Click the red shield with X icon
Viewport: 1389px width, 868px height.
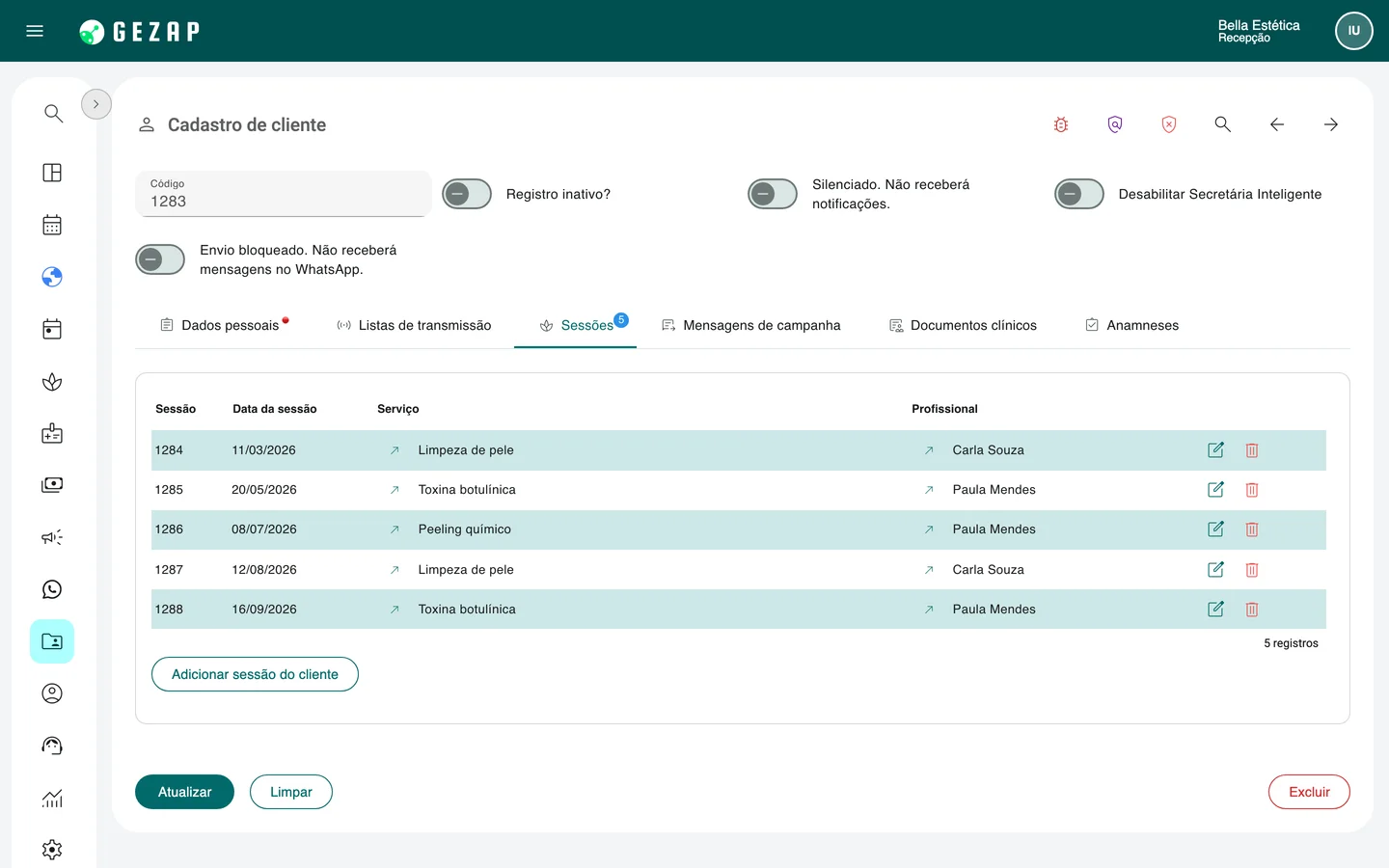click(1169, 124)
